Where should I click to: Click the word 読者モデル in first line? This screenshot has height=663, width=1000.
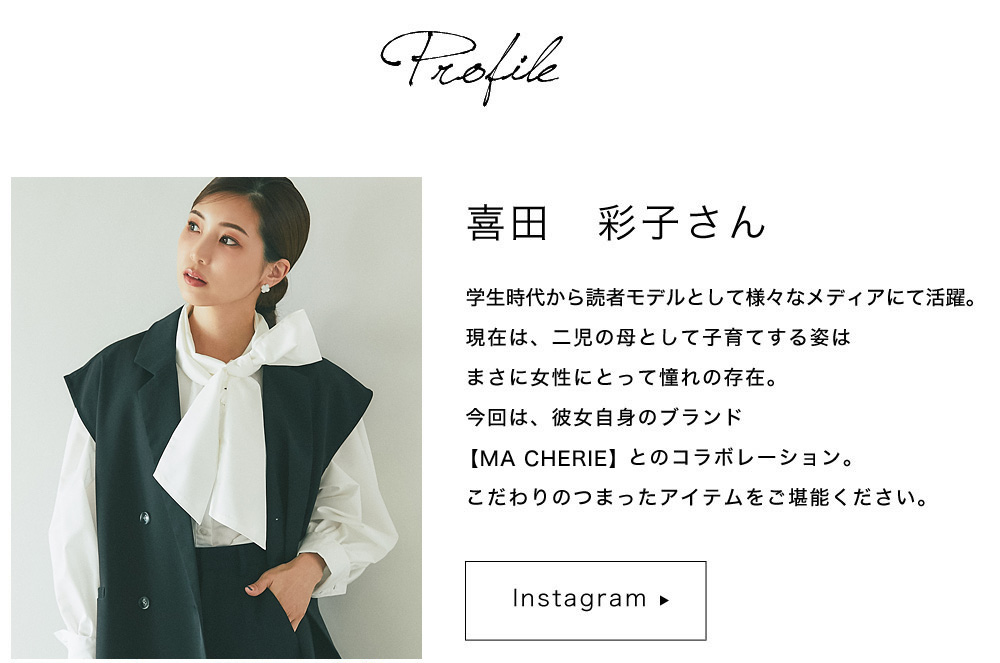(635, 298)
